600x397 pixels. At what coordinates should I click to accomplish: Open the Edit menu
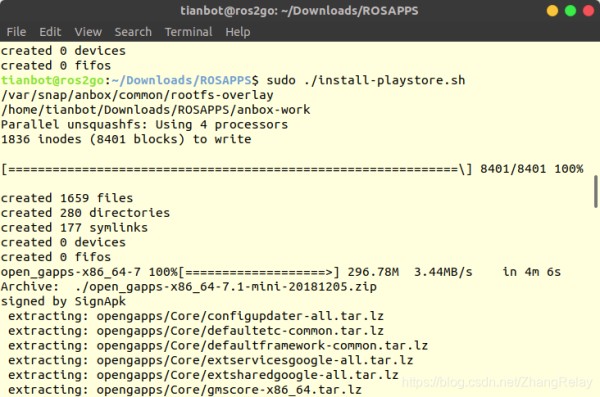[x=50, y=32]
